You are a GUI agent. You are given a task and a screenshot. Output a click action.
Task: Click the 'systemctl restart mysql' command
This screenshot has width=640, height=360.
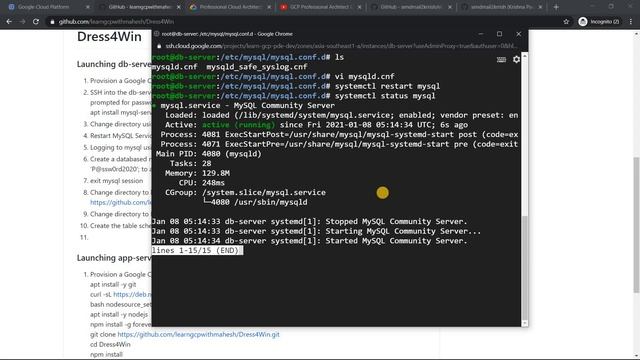(x=387, y=86)
